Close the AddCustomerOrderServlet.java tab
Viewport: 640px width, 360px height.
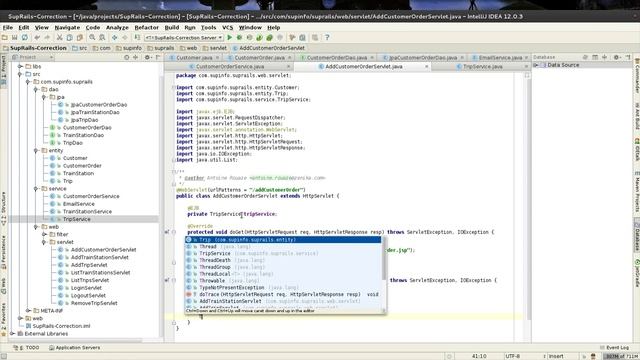(427, 66)
